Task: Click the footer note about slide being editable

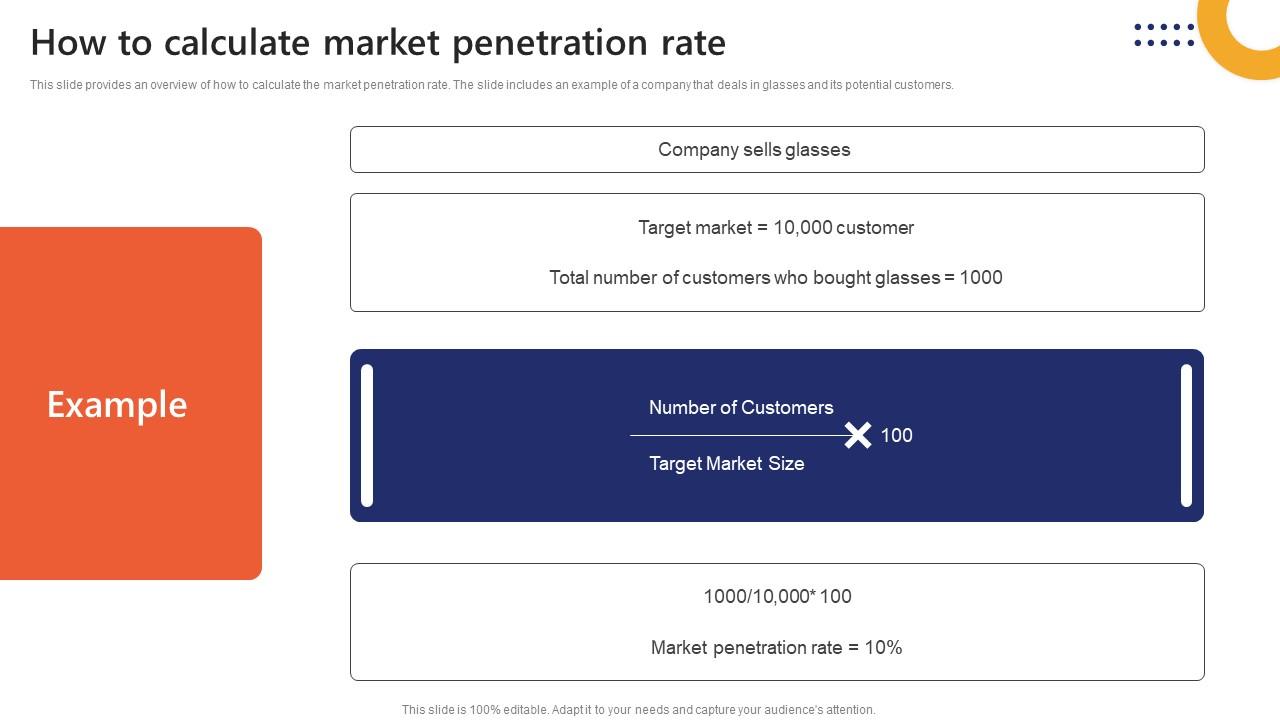Action: [638, 710]
